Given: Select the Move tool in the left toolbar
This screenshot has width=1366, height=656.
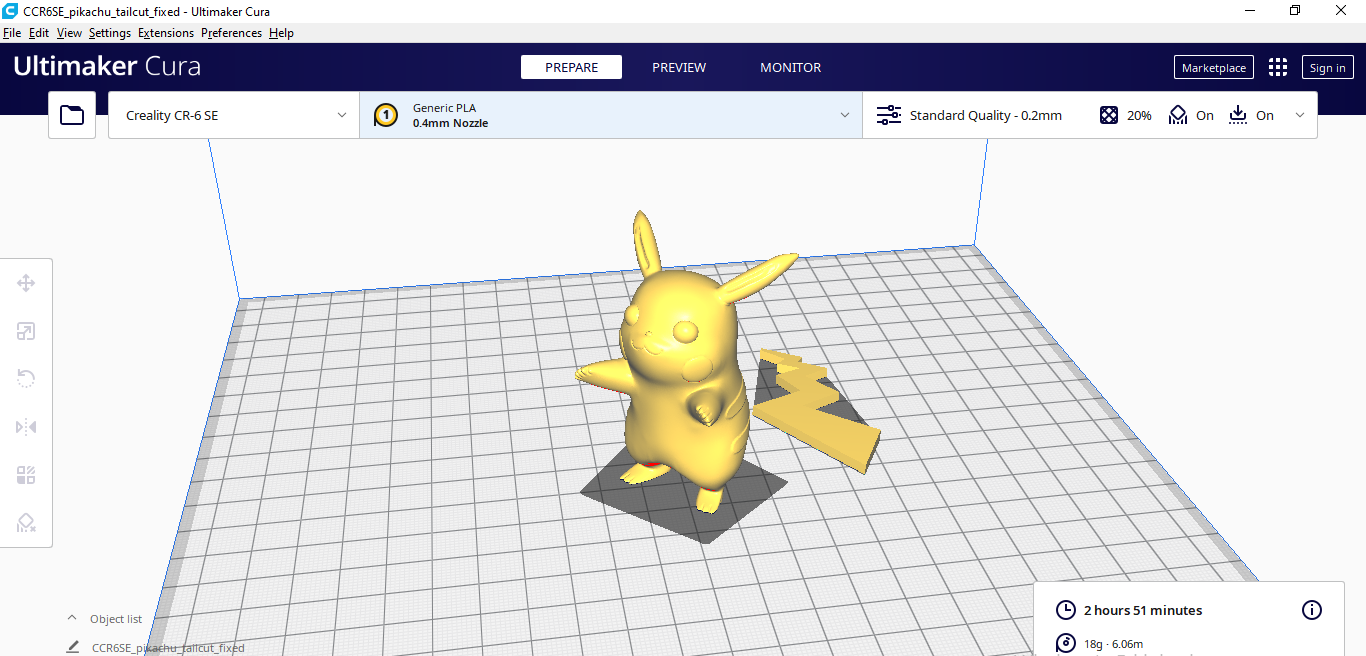Looking at the screenshot, I should 26,283.
